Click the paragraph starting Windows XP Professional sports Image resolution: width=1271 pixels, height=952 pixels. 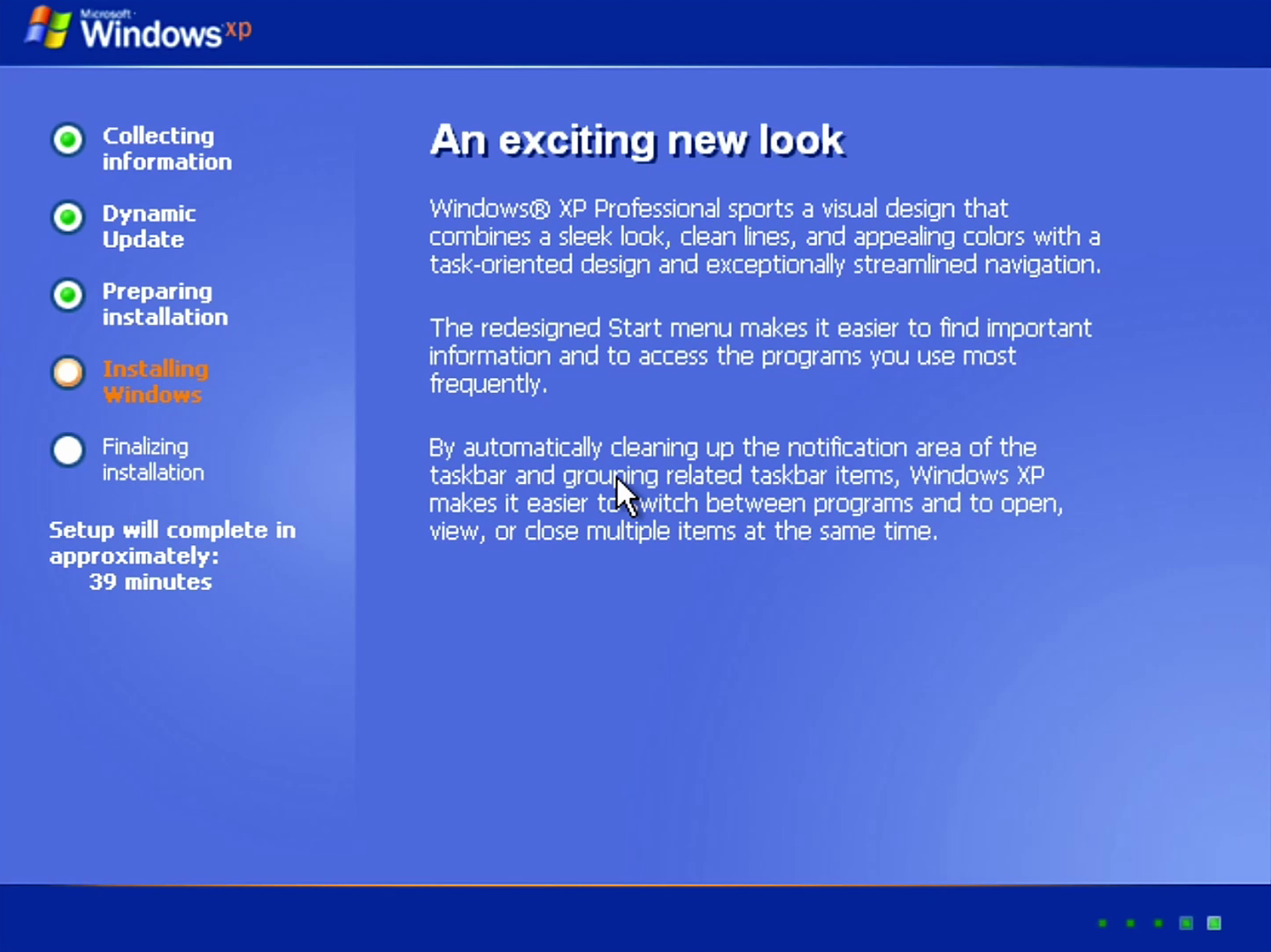765,236
